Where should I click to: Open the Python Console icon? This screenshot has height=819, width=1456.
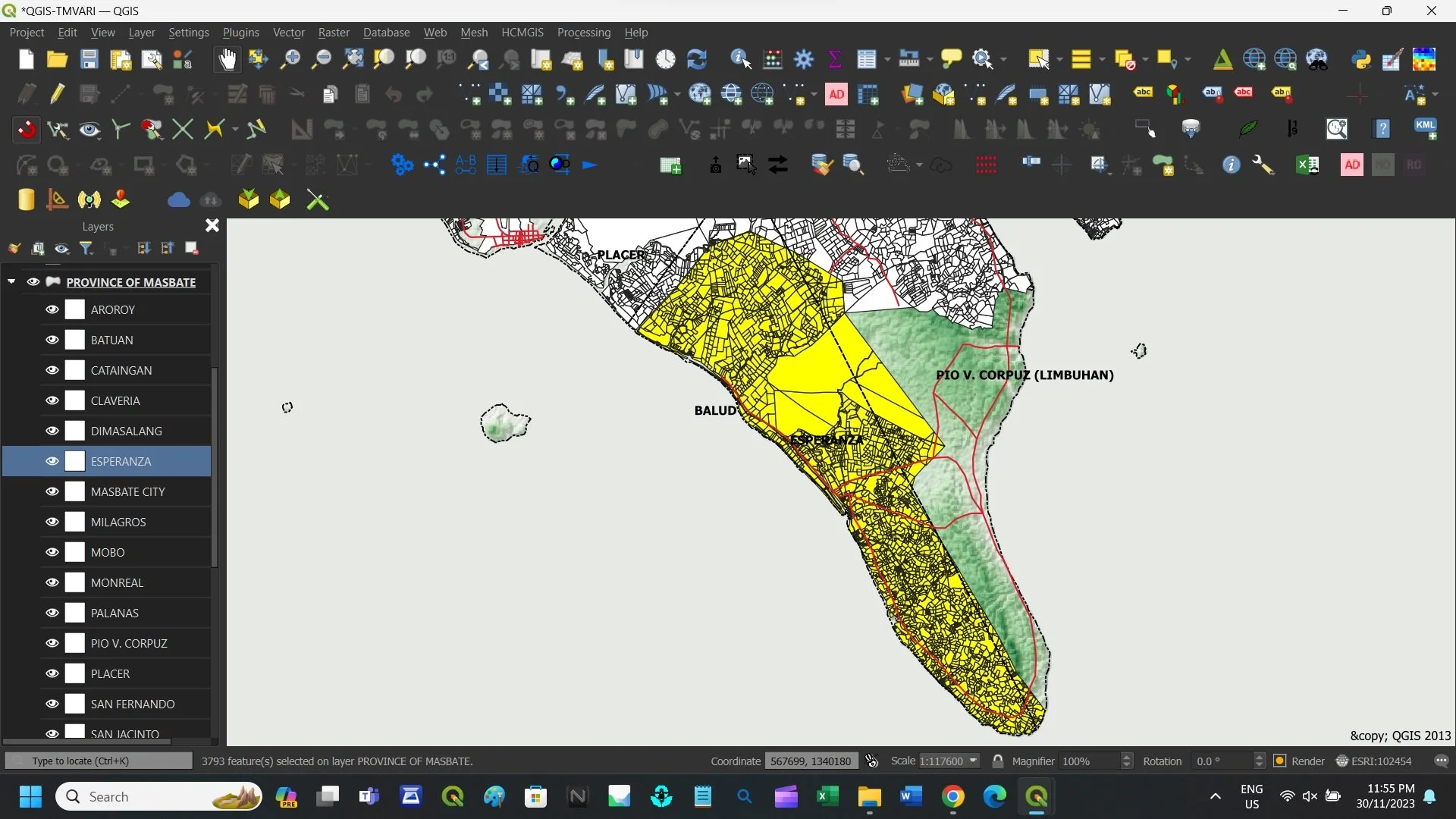tap(1361, 59)
